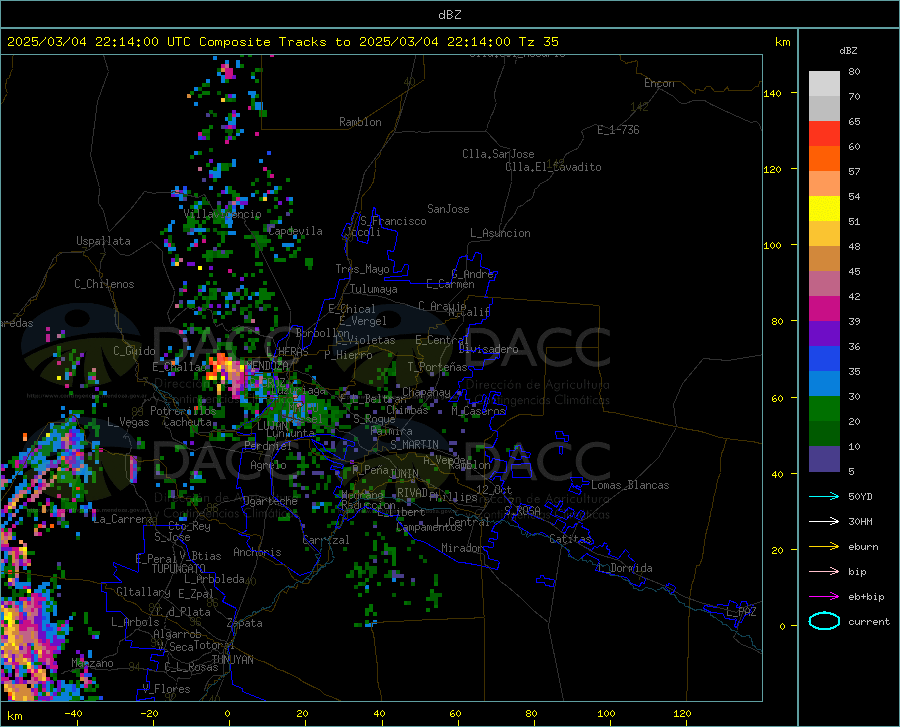This screenshot has height=727, width=900.
Task: Click the 140 tick on vertical km axis
Action: pos(772,93)
